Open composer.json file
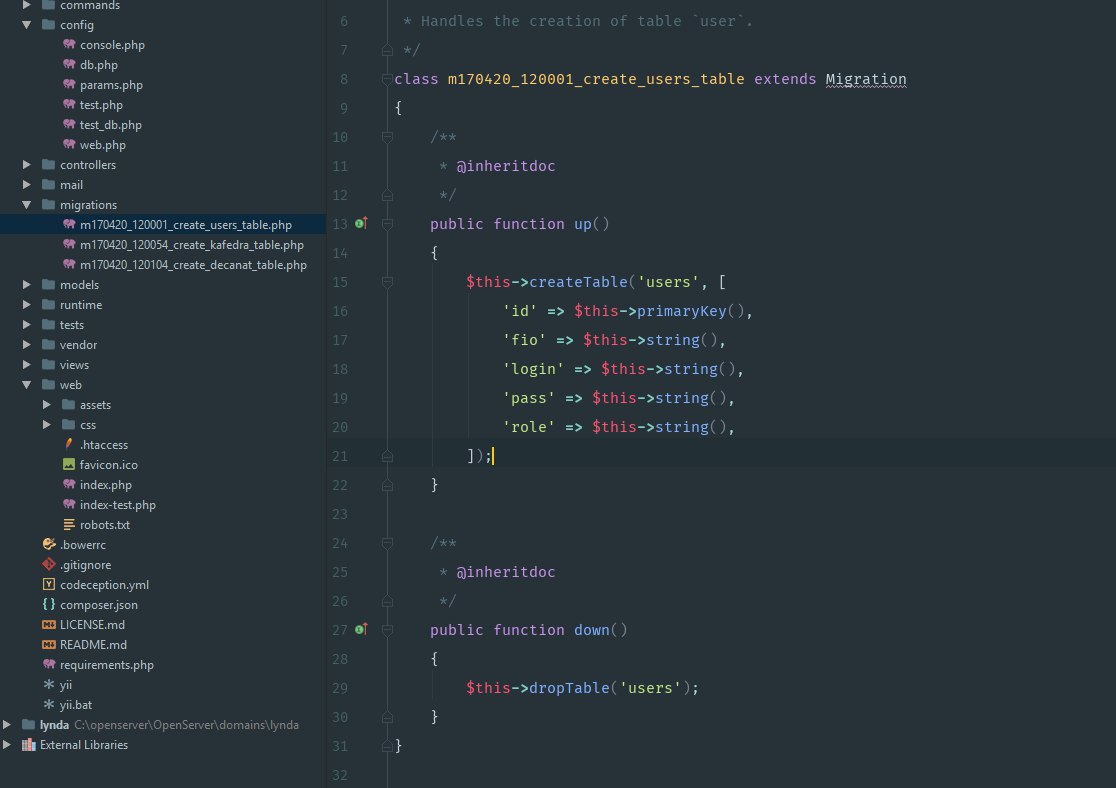This screenshot has height=788, width=1116. point(99,604)
